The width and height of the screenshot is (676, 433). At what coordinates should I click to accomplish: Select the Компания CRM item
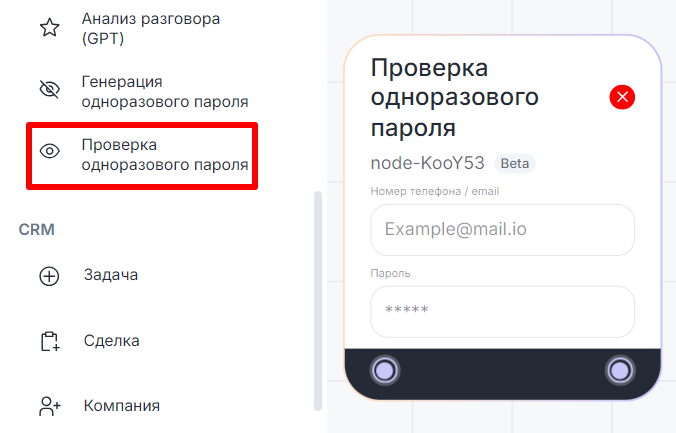[x=122, y=406]
